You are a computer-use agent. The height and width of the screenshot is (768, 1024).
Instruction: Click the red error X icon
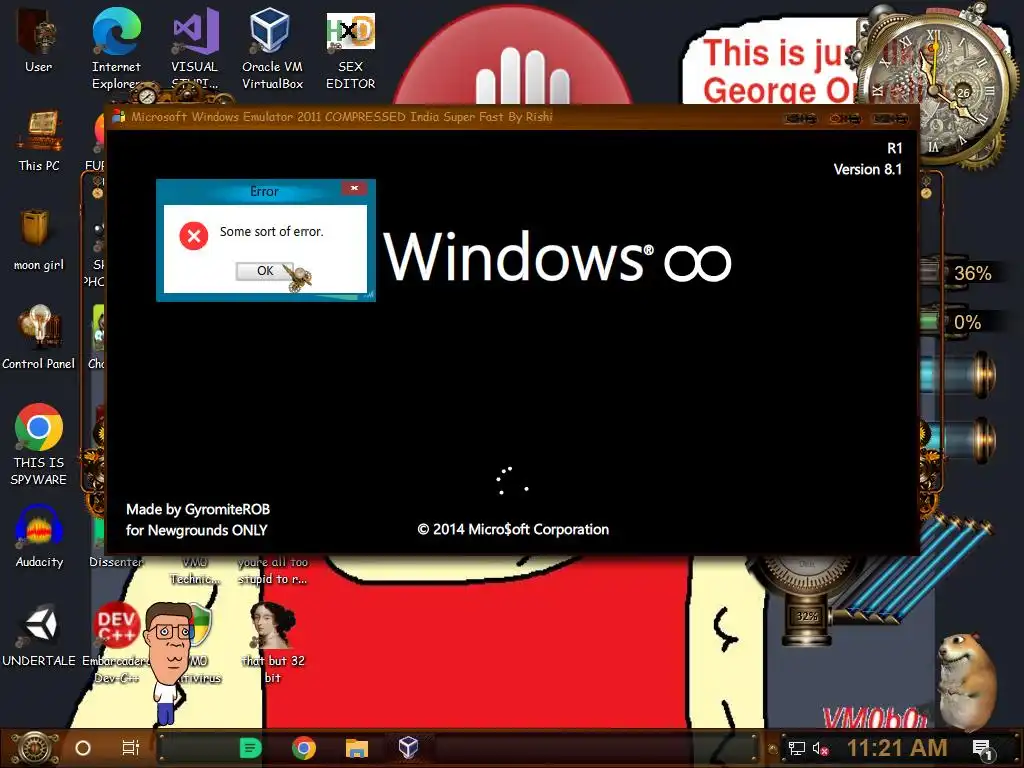pos(194,236)
